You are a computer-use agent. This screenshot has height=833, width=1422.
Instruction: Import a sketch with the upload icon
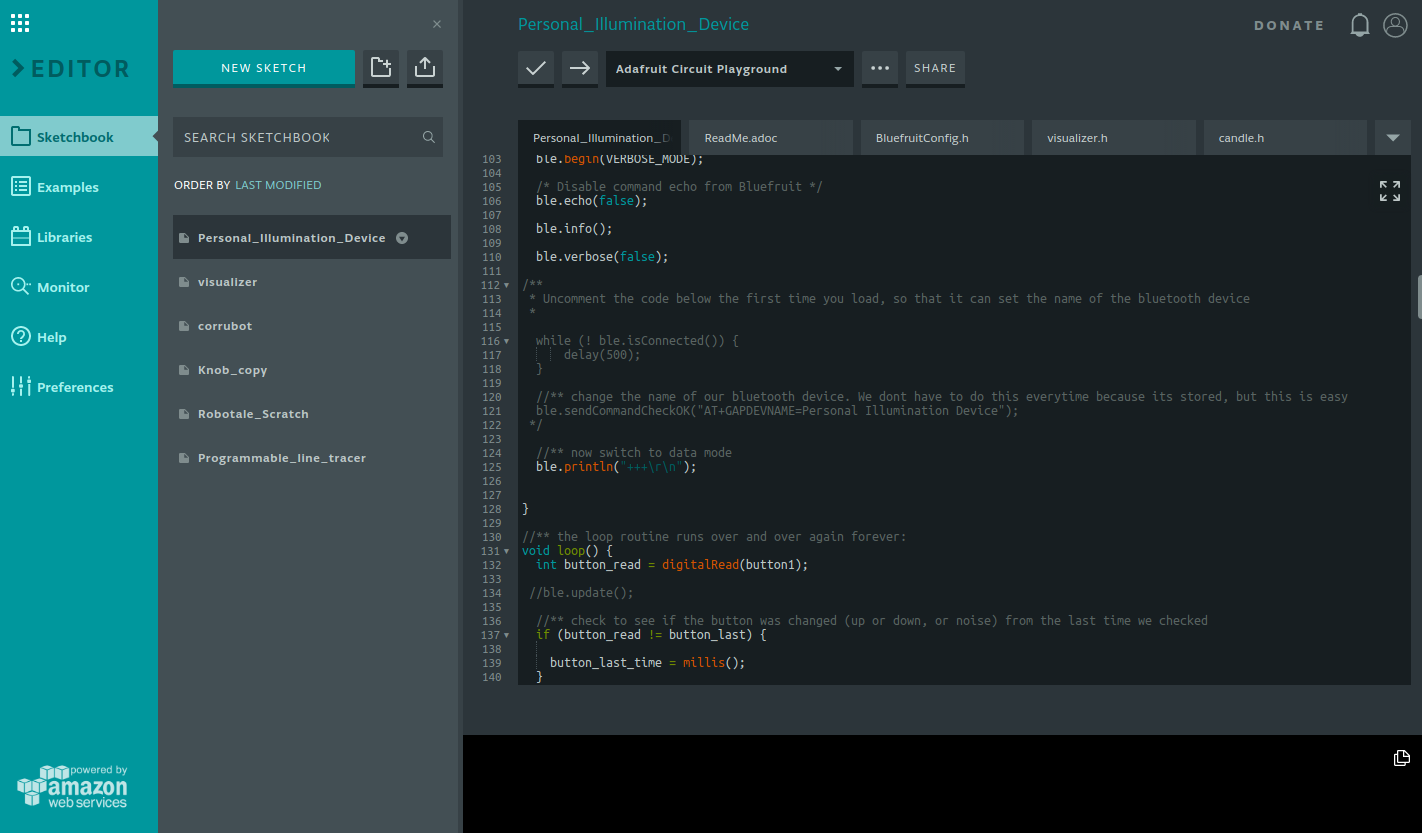tap(424, 68)
